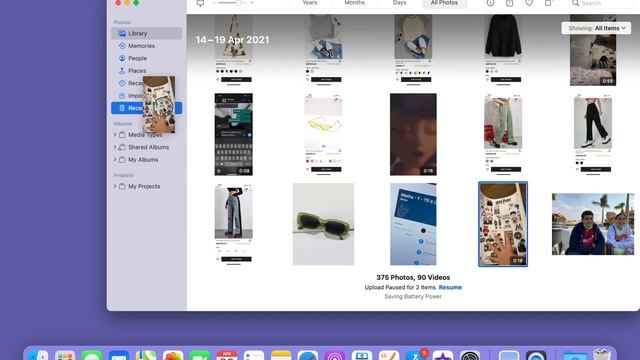Select the bedroom video lasting 0:59
The width and height of the screenshot is (640, 360).
(x=593, y=50)
